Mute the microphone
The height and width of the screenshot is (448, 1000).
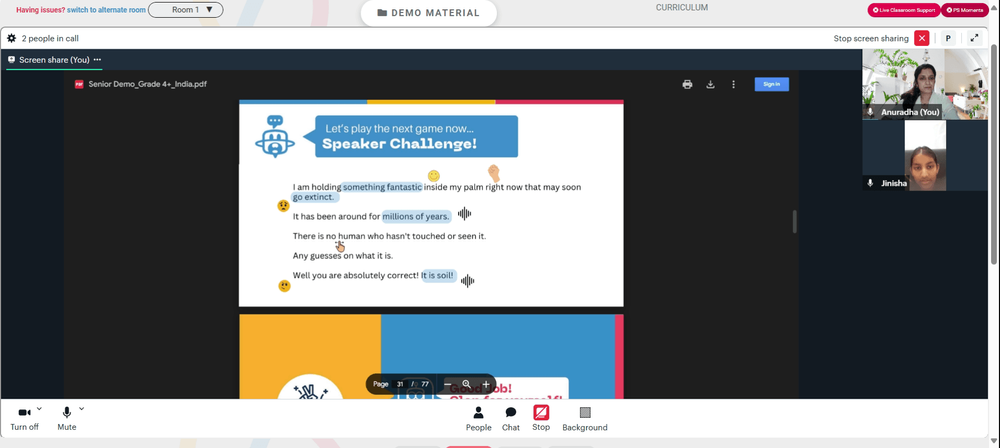[66, 419]
